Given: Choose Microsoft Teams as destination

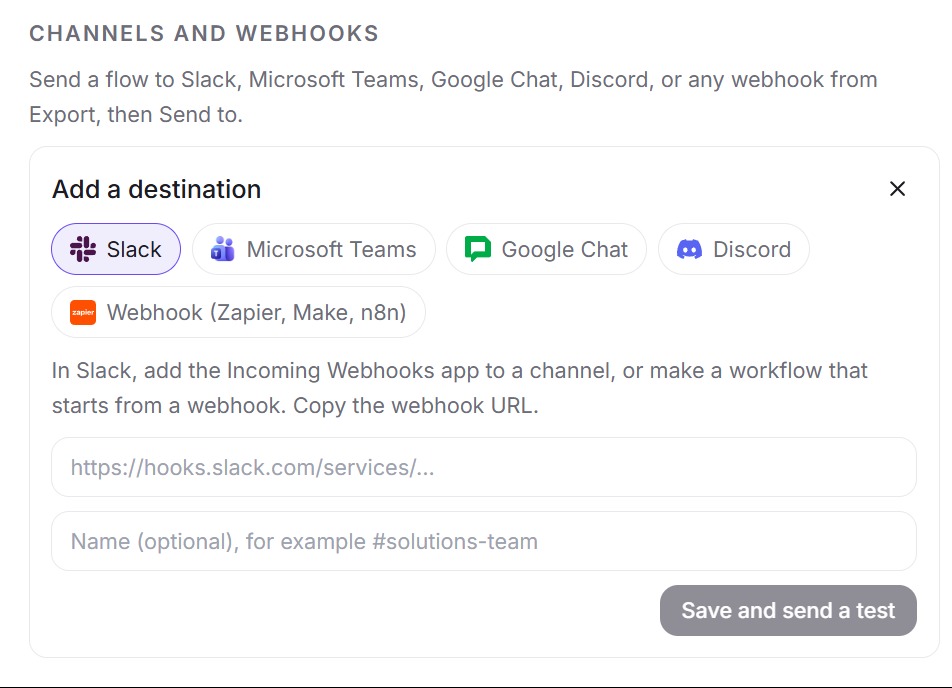Looking at the screenshot, I should [314, 249].
